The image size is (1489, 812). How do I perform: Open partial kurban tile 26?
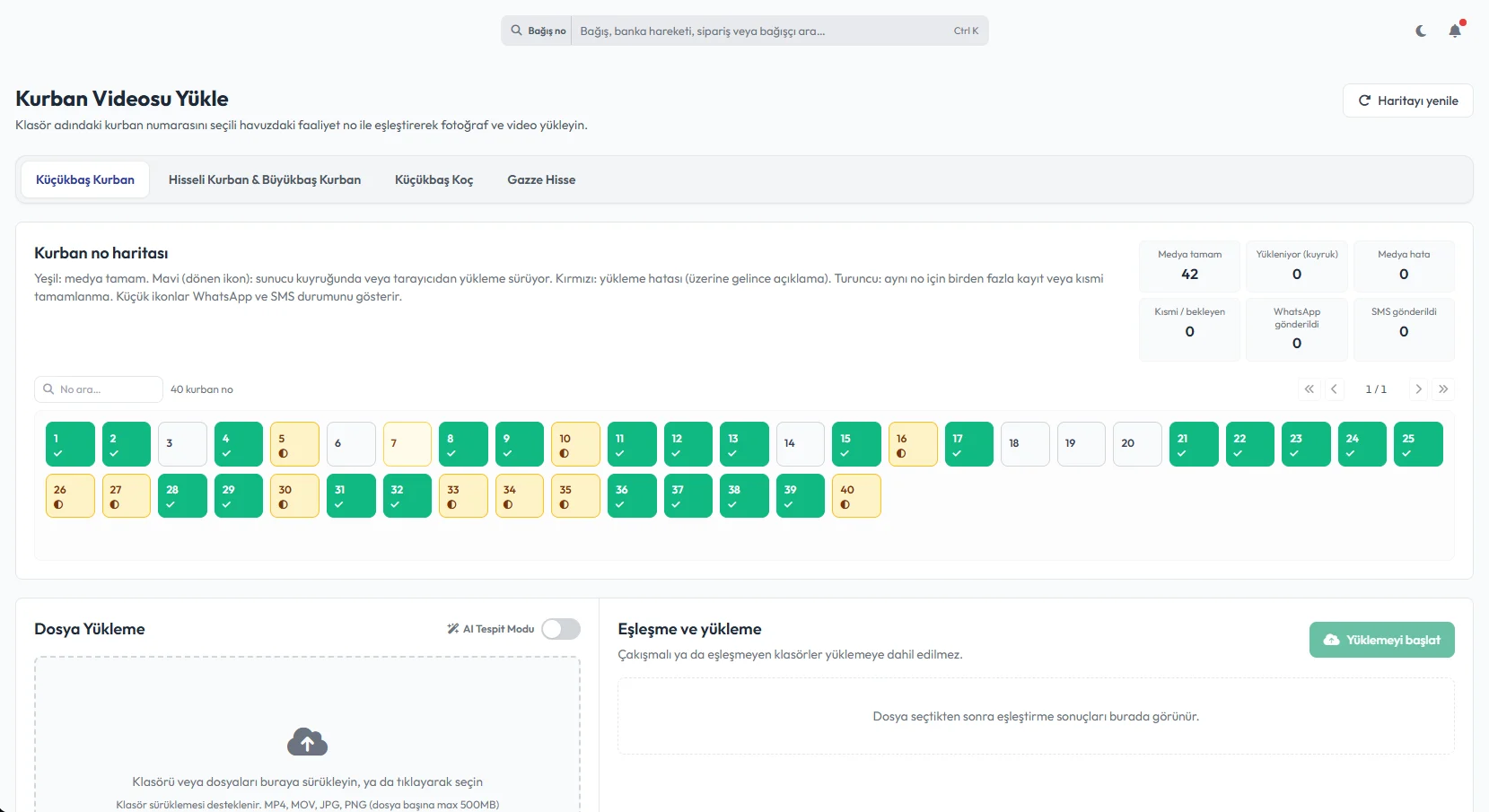70,495
